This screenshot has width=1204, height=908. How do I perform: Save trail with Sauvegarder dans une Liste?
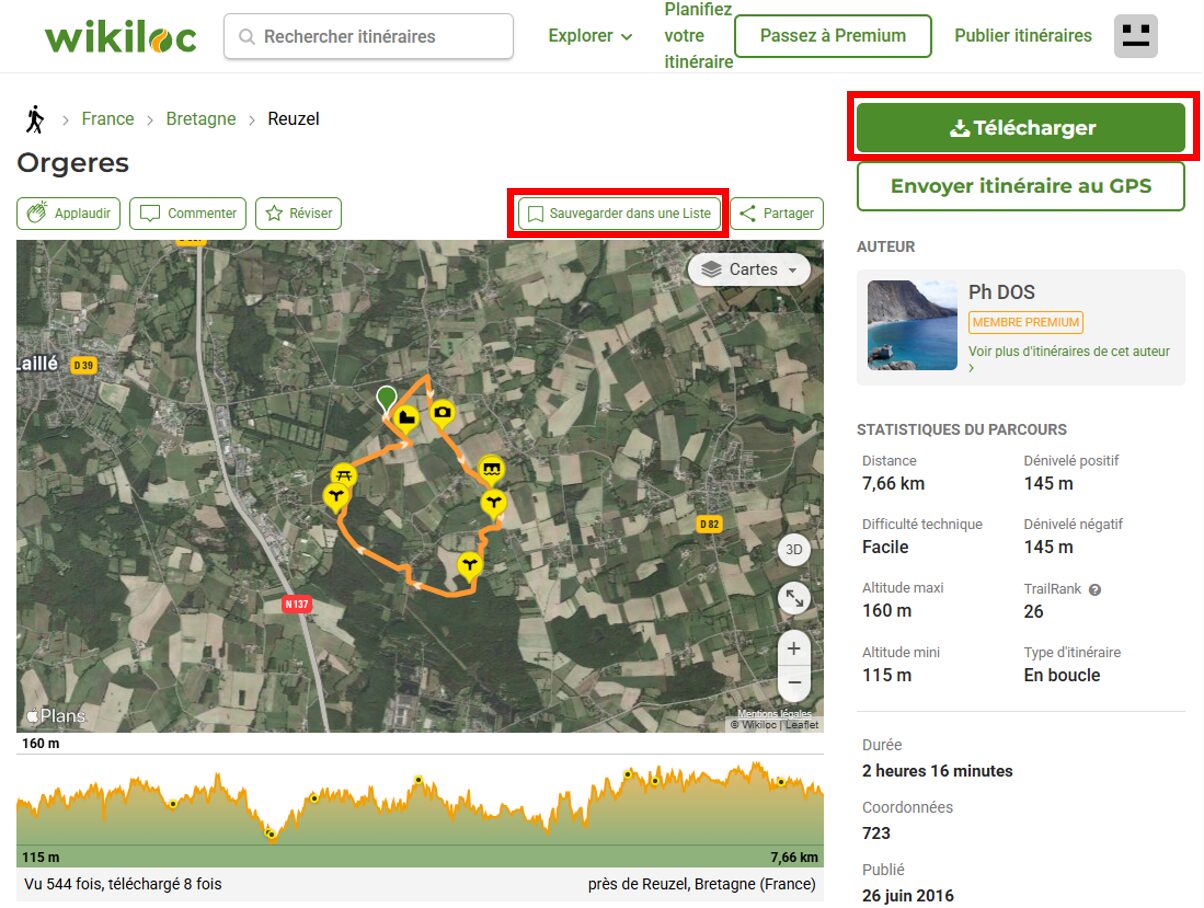pos(619,213)
